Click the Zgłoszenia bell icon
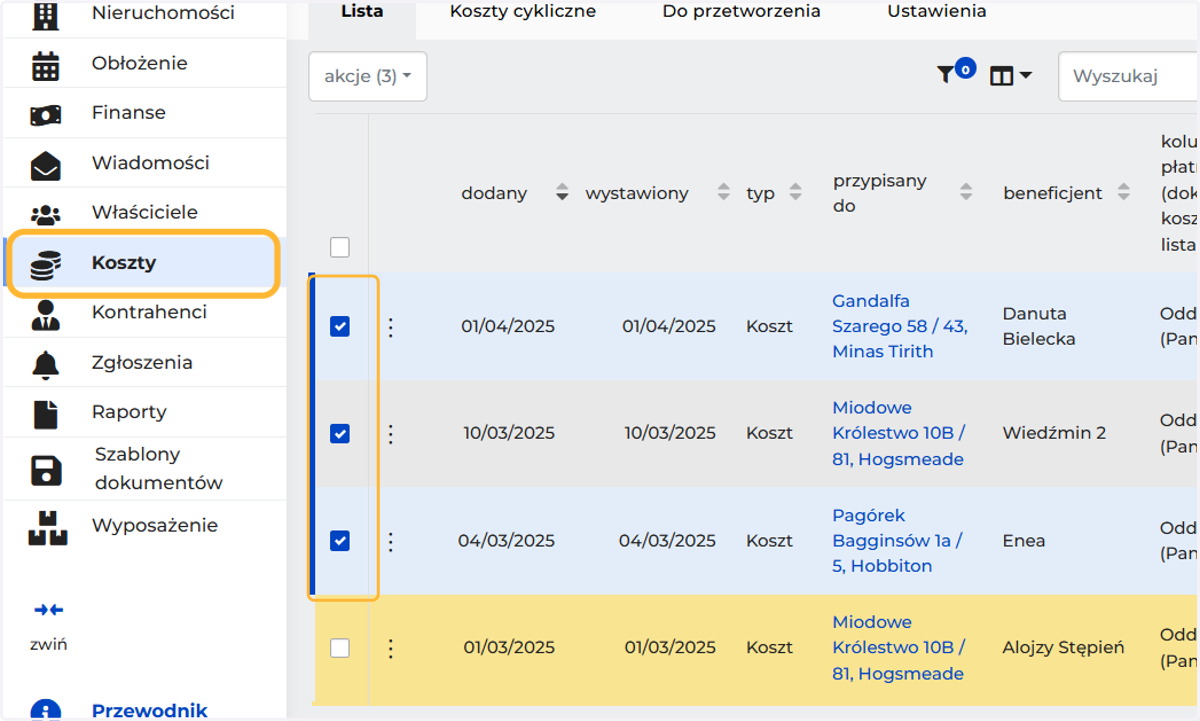Screen dimensions: 1200x721 click(46, 365)
